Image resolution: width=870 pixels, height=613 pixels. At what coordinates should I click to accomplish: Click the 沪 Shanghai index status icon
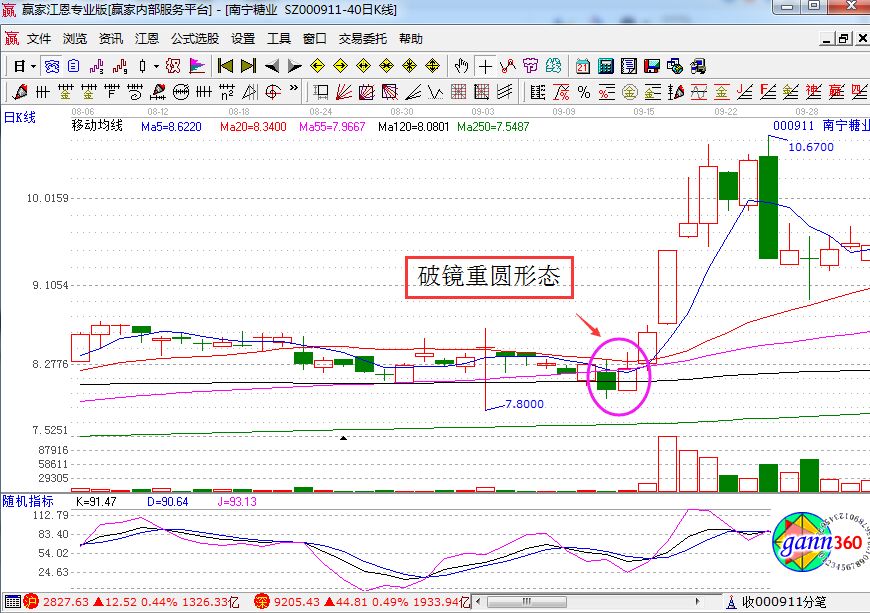click(30, 602)
